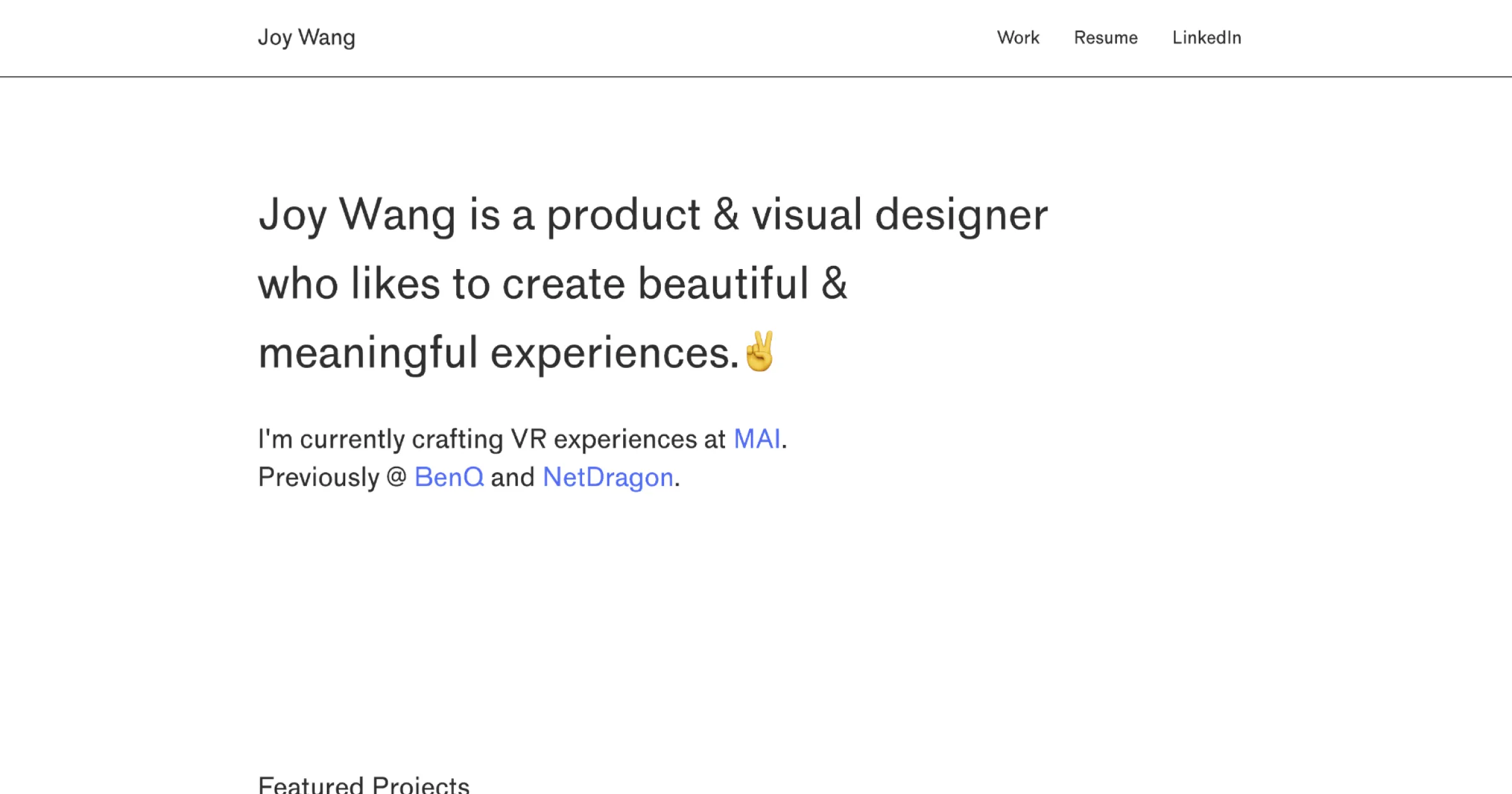Viewport: 1512px width, 794px height.
Task: Follow the BenQ hyperlink in blue text
Action: (449, 478)
